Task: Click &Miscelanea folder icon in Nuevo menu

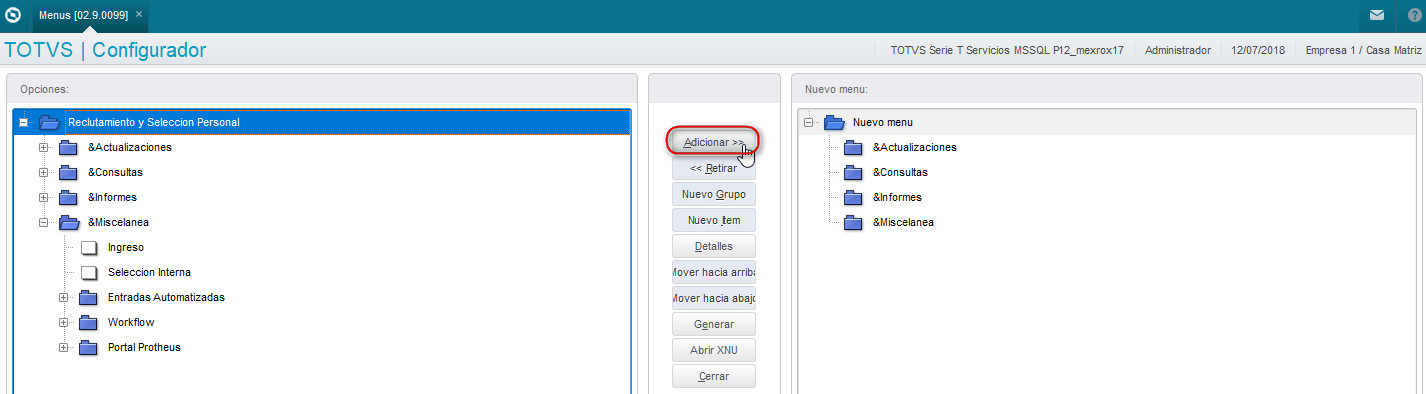Action: pos(853,223)
